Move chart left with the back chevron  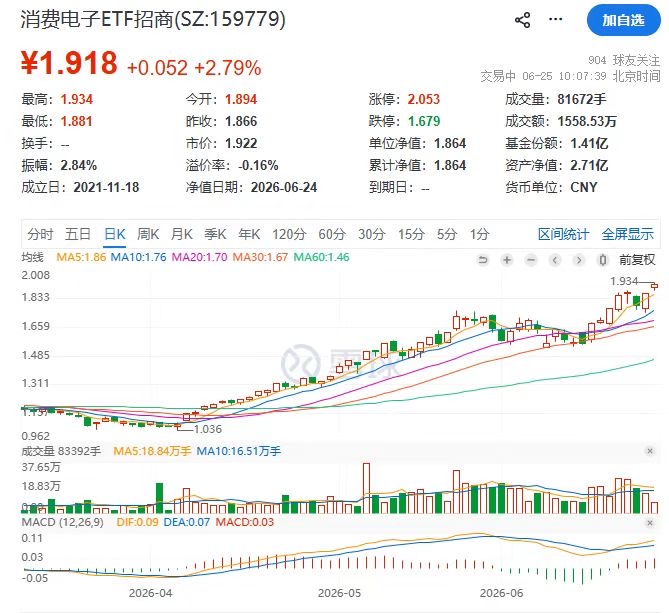pos(555,260)
